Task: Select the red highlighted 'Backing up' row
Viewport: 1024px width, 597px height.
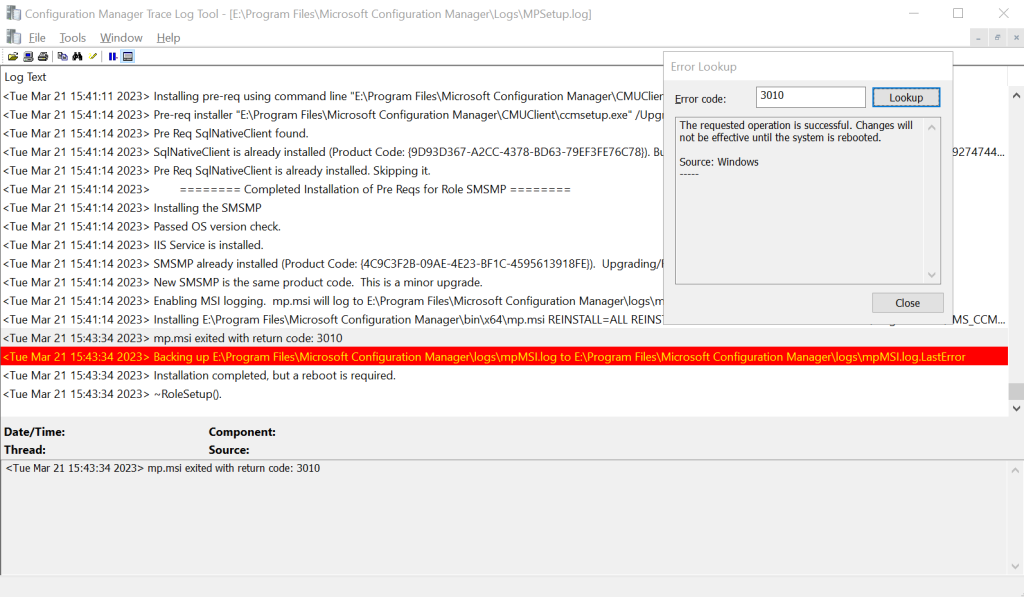Action: 504,357
